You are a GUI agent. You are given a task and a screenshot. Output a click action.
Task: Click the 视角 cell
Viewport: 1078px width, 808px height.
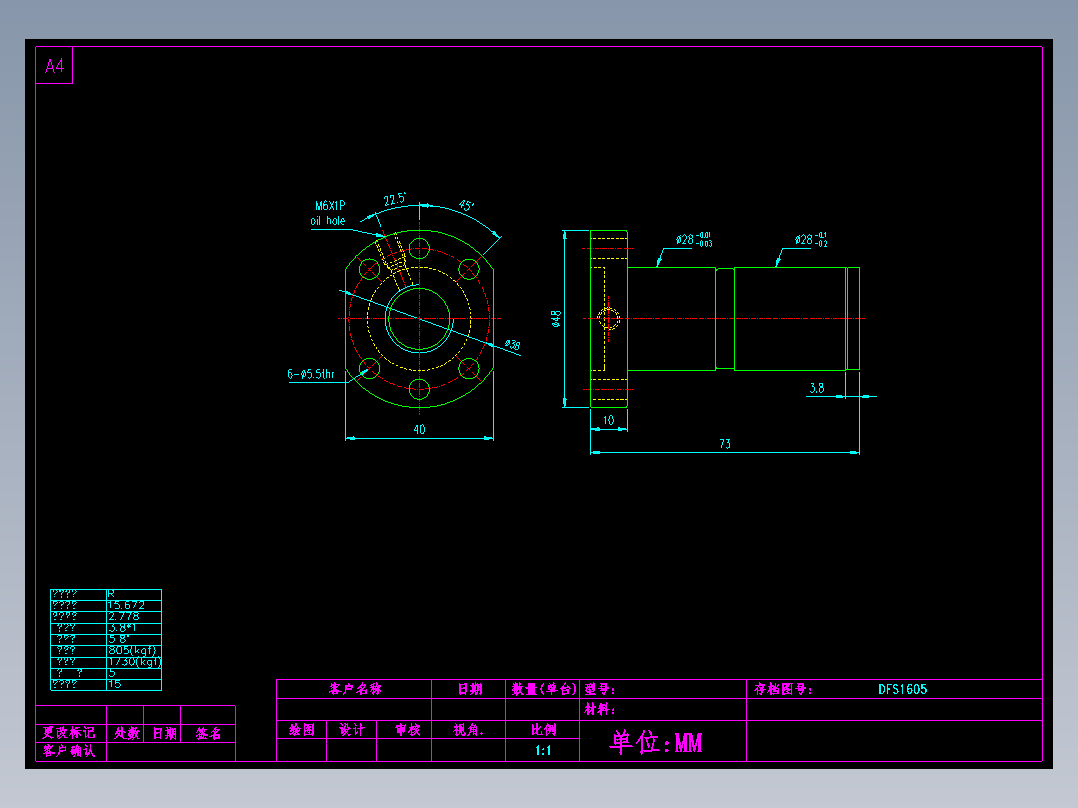tap(468, 730)
